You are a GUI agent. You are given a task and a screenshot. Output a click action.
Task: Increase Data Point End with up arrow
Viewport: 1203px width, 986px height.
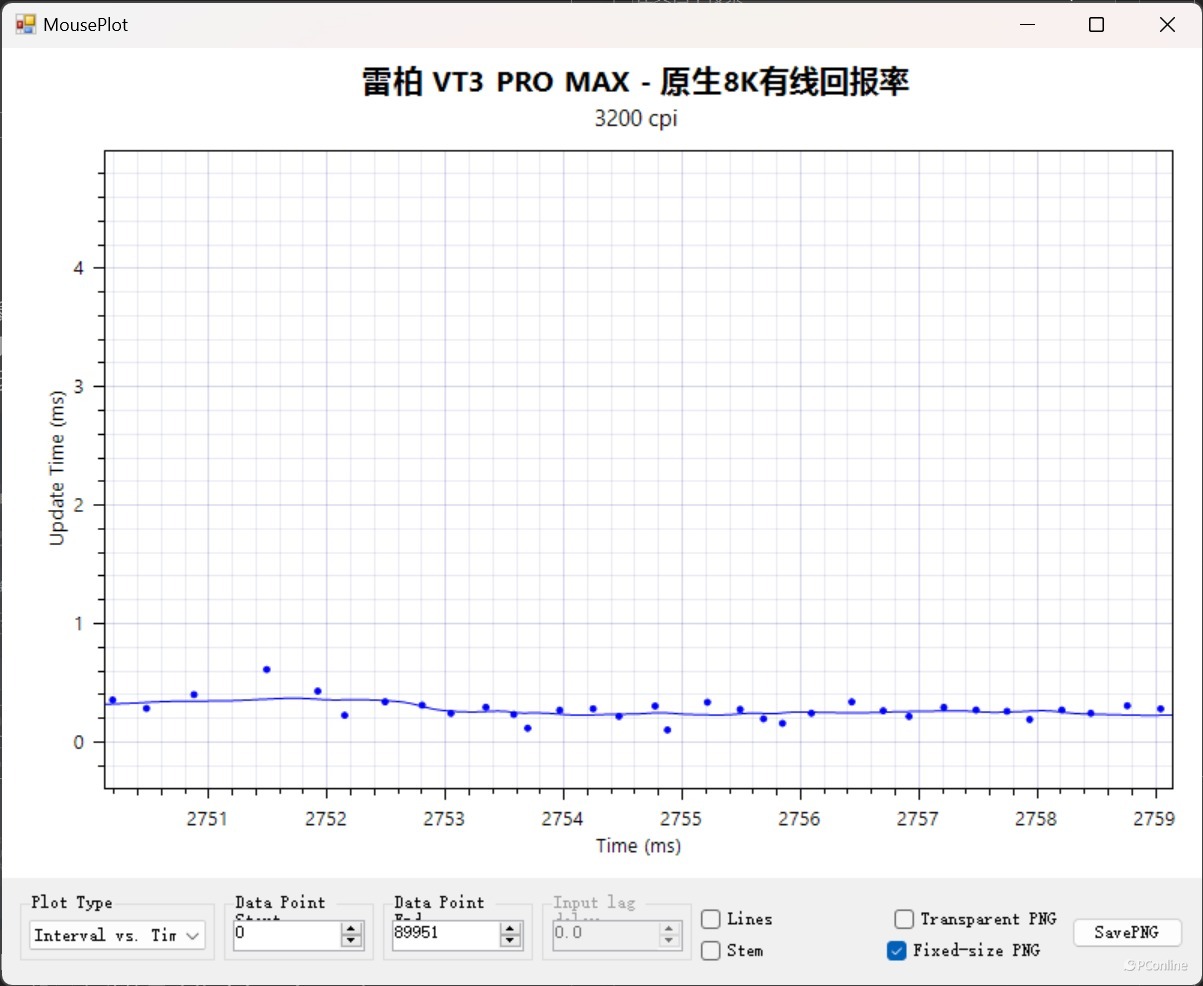[510, 928]
